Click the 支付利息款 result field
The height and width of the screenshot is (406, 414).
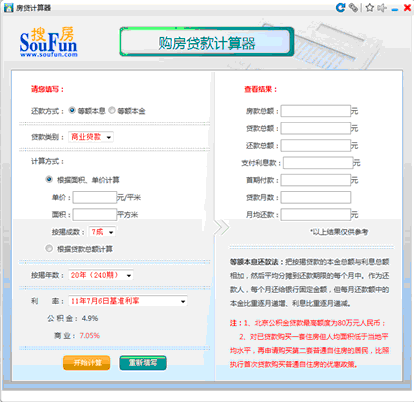pyautogui.click(x=318, y=163)
